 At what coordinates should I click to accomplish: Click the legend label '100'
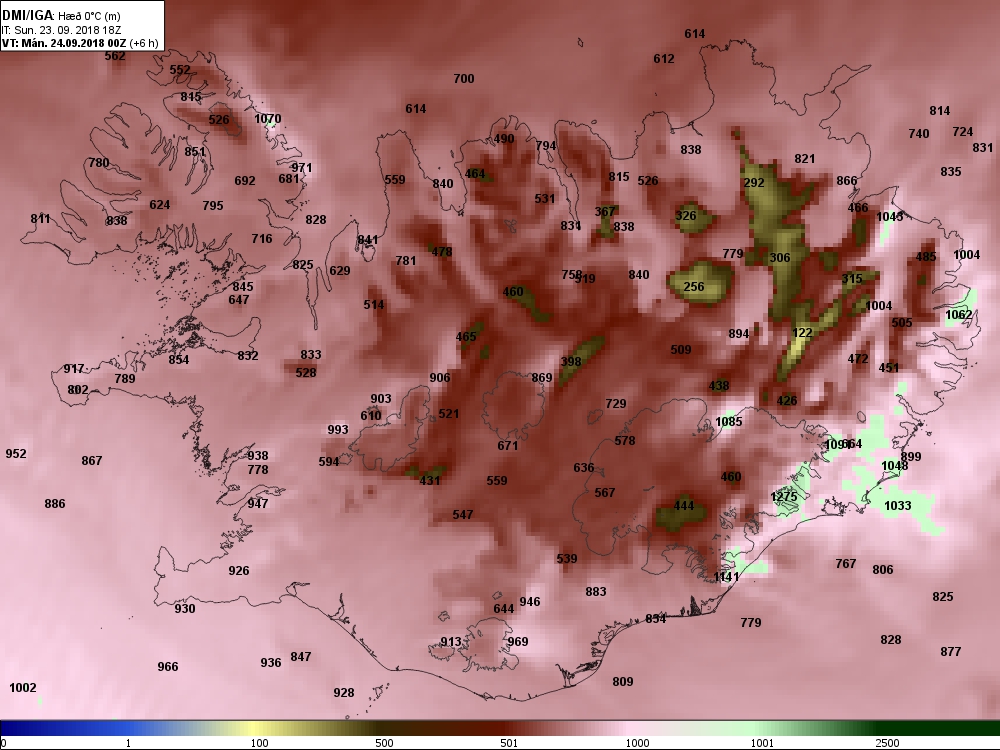pos(260,743)
